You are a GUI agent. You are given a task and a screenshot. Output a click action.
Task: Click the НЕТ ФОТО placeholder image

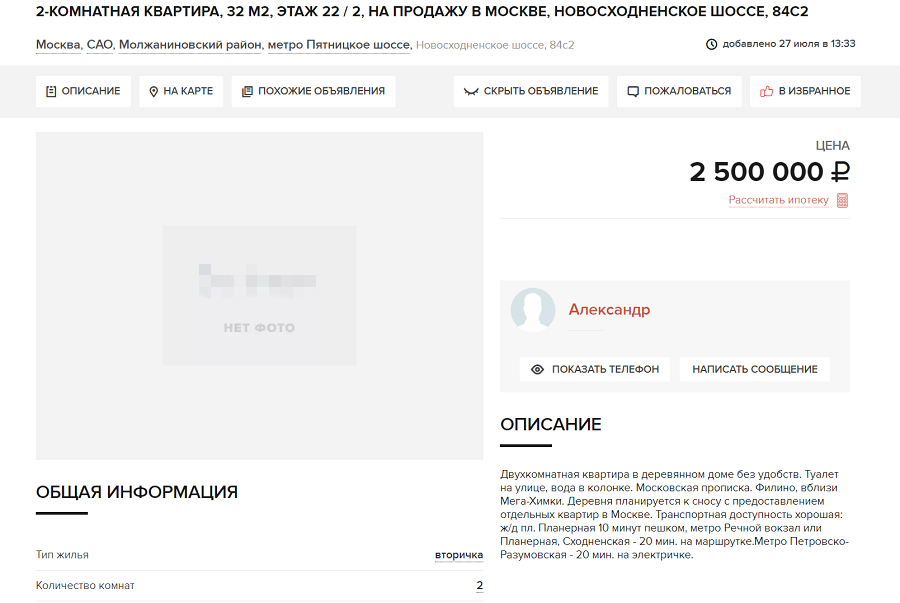(x=259, y=296)
